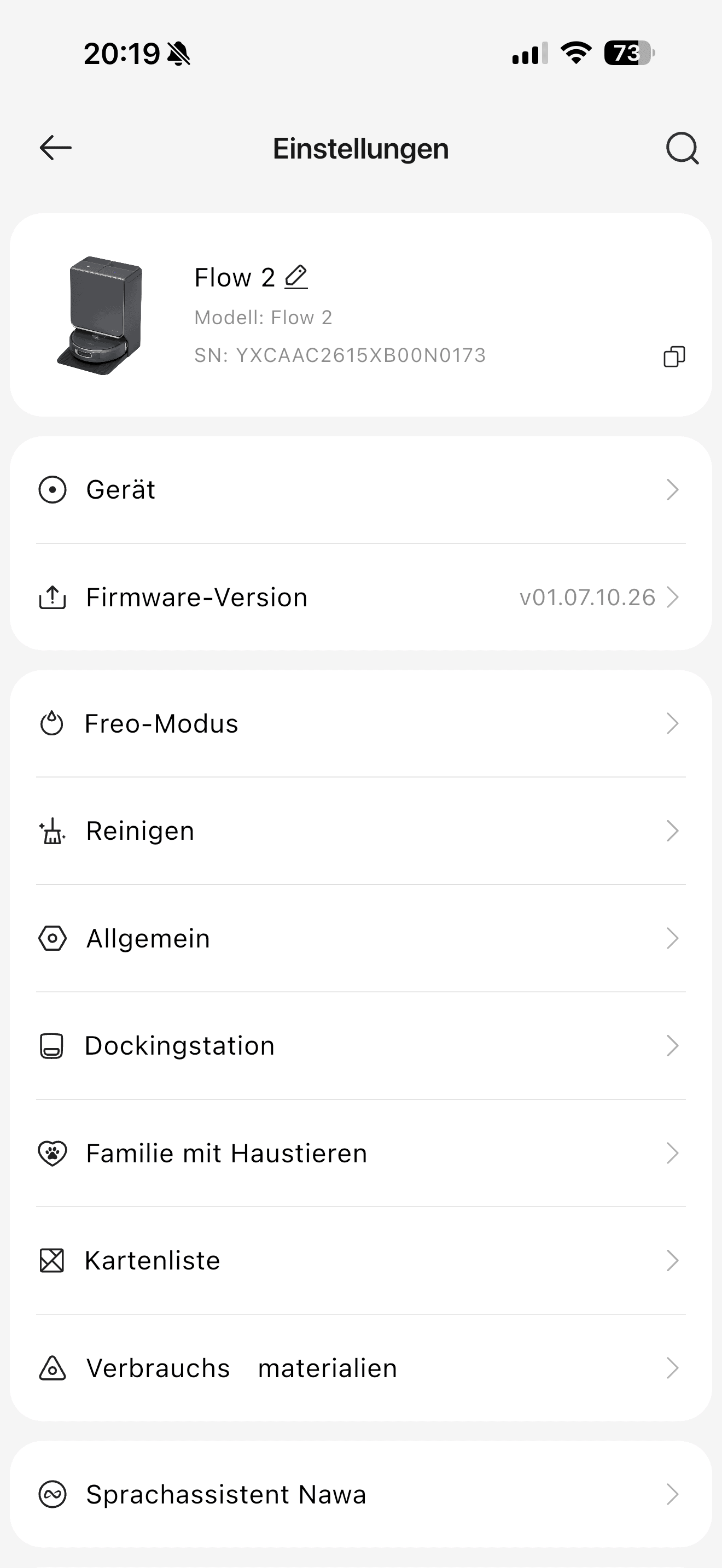Tap the Sprachassistent Nawa icon
This screenshot has width=722, height=1568.
point(53,1494)
